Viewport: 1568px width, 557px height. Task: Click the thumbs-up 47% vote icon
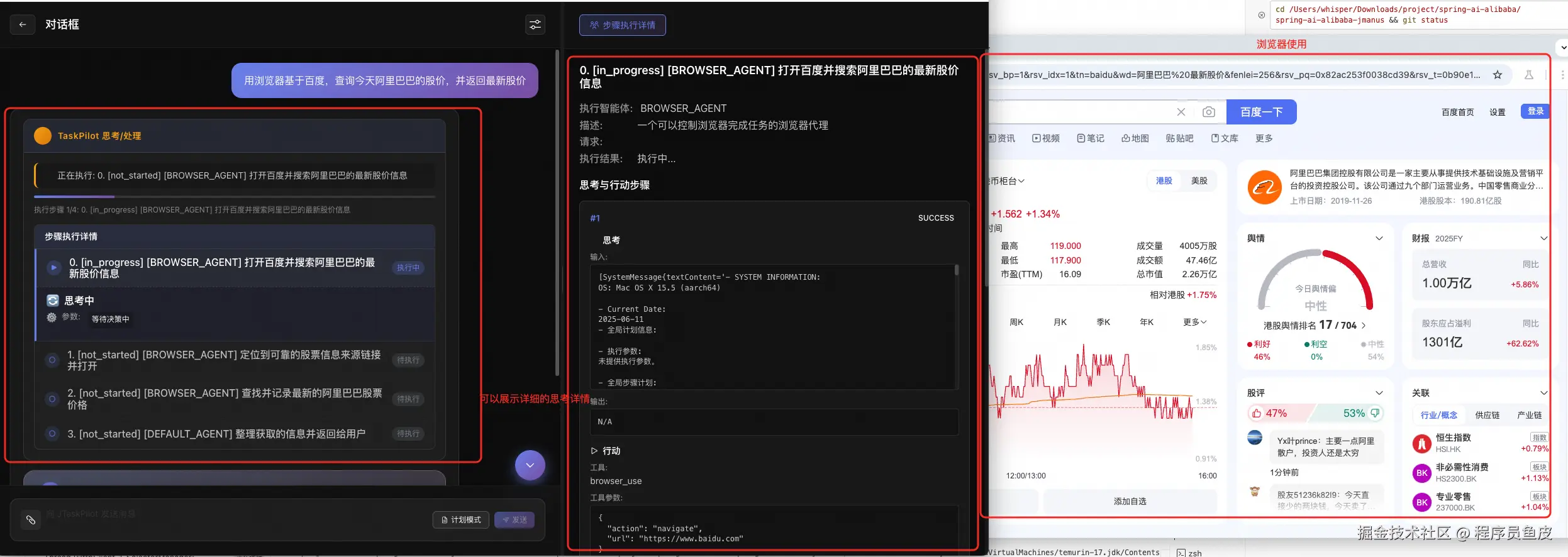tap(1257, 413)
